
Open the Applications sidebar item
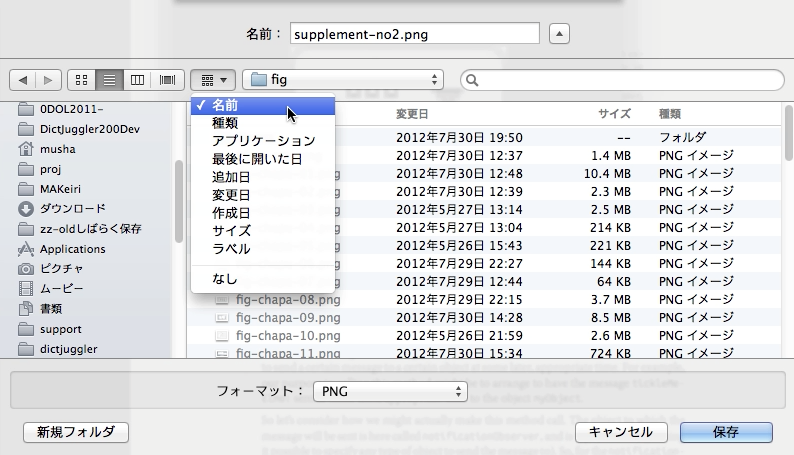72,249
